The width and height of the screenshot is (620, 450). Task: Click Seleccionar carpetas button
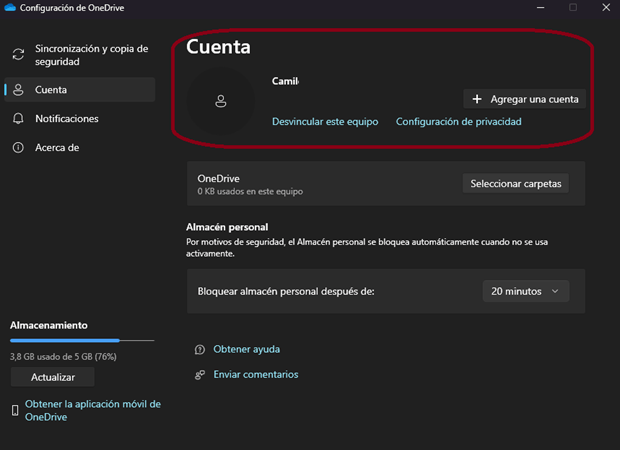(x=516, y=183)
